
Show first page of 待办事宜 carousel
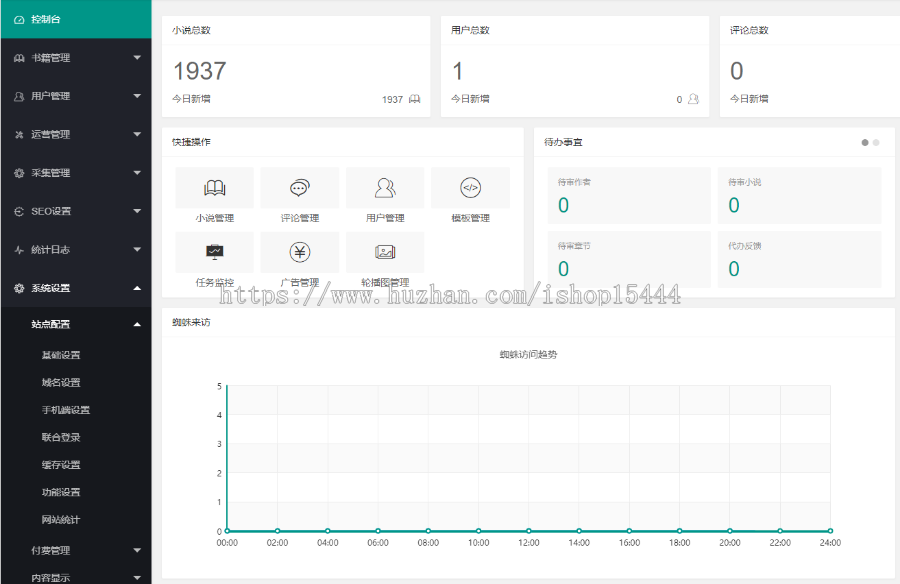pyautogui.click(x=865, y=142)
